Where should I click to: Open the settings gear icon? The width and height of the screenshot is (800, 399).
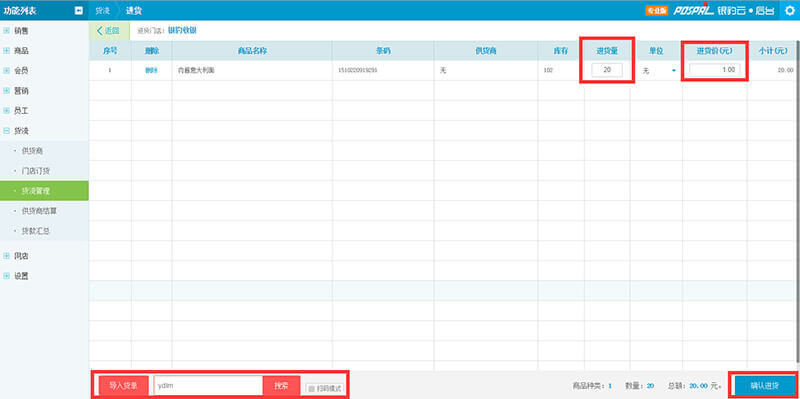point(790,10)
